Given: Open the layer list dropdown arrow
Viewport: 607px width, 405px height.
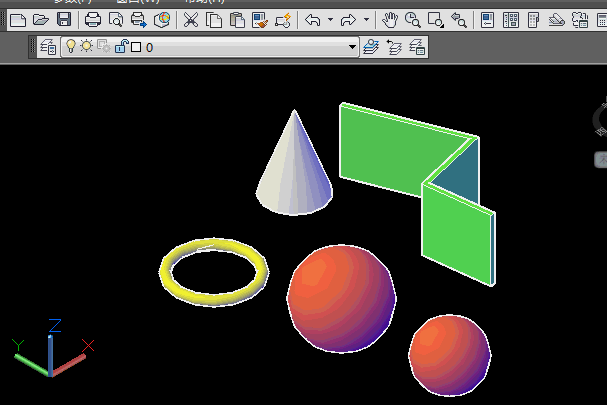Looking at the screenshot, I should (x=352, y=47).
